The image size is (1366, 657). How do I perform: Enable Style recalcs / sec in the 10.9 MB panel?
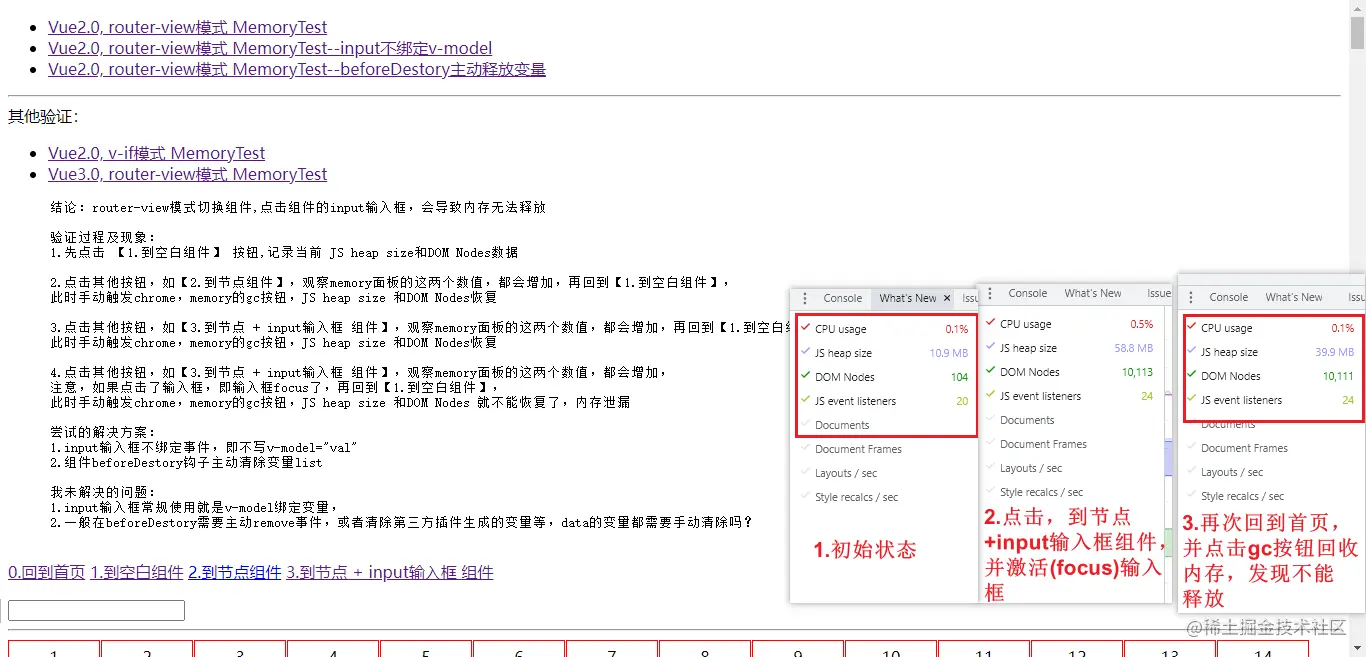coord(805,496)
